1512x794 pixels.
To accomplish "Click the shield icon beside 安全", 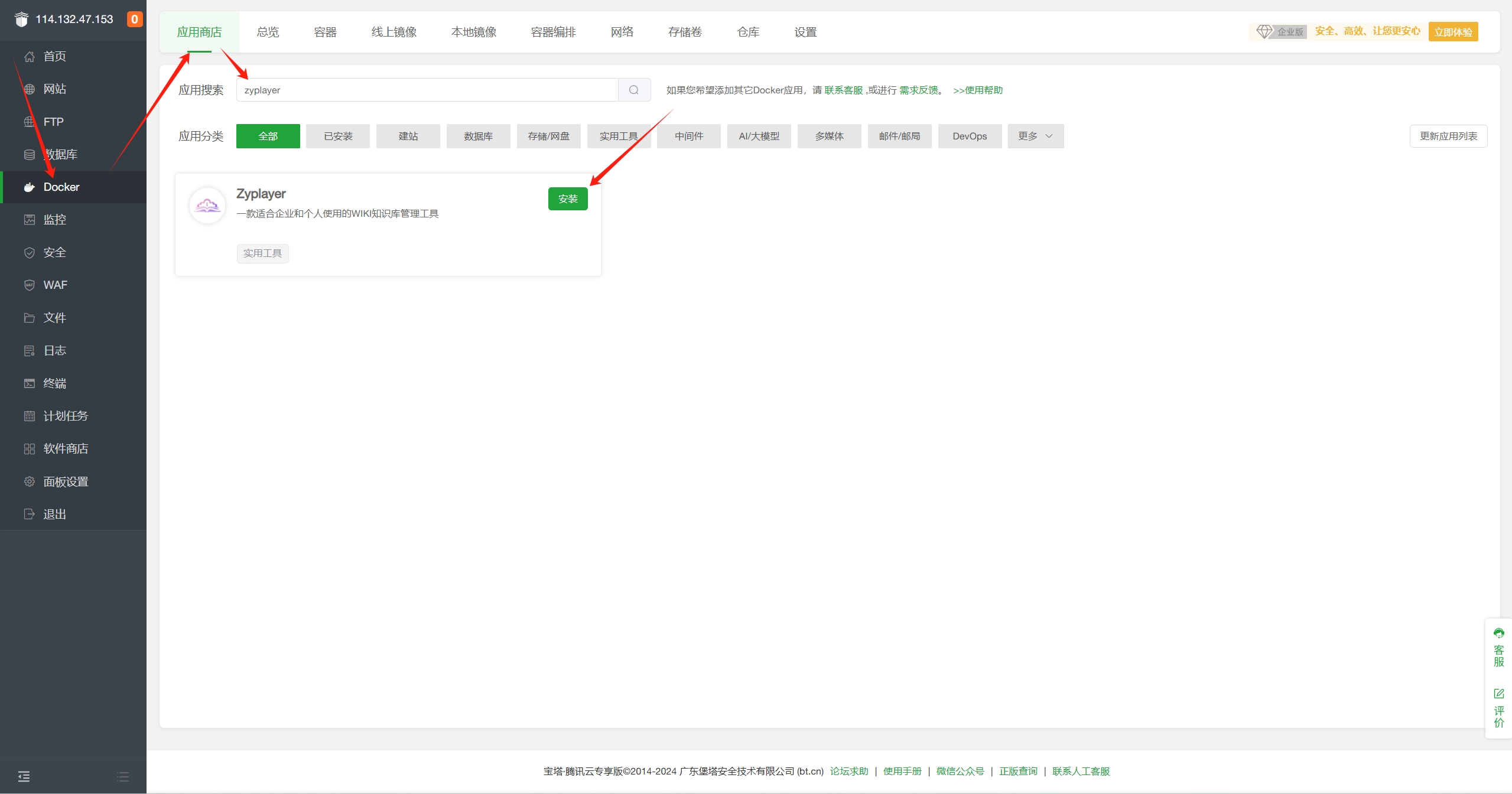I will tap(29, 253).
